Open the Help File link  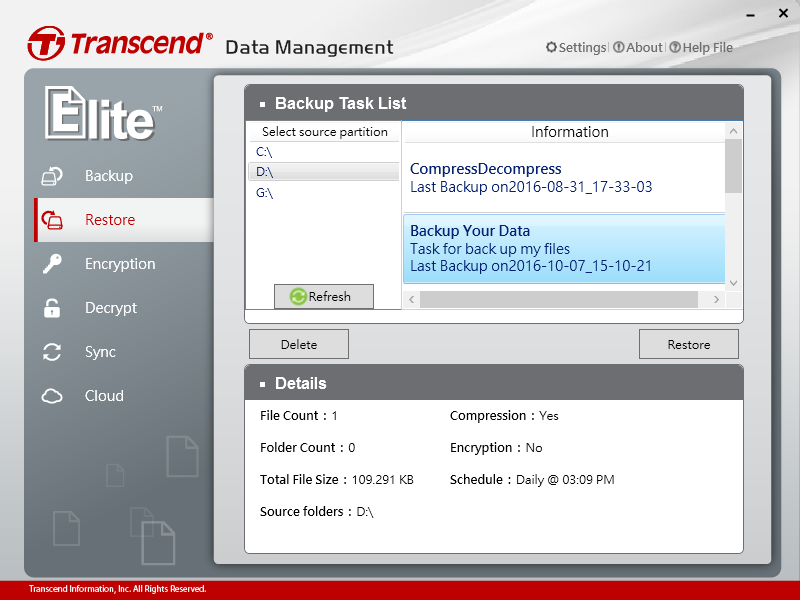[x=700, y=47]
